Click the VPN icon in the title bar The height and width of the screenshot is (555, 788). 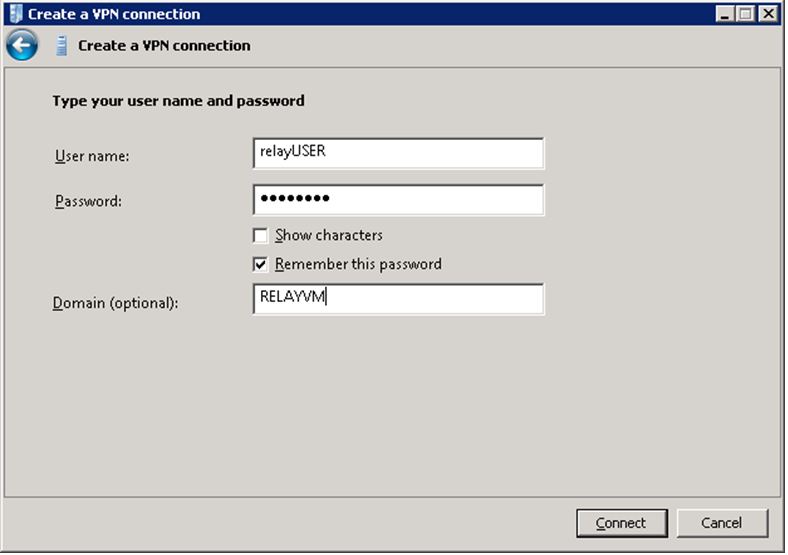[x=16, y=14]
